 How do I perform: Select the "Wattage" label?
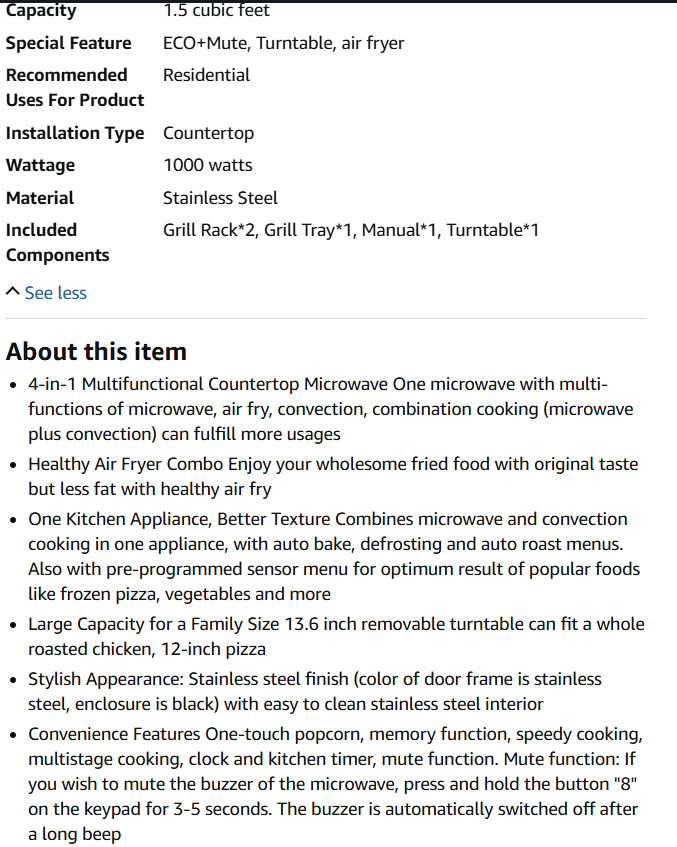41,165
